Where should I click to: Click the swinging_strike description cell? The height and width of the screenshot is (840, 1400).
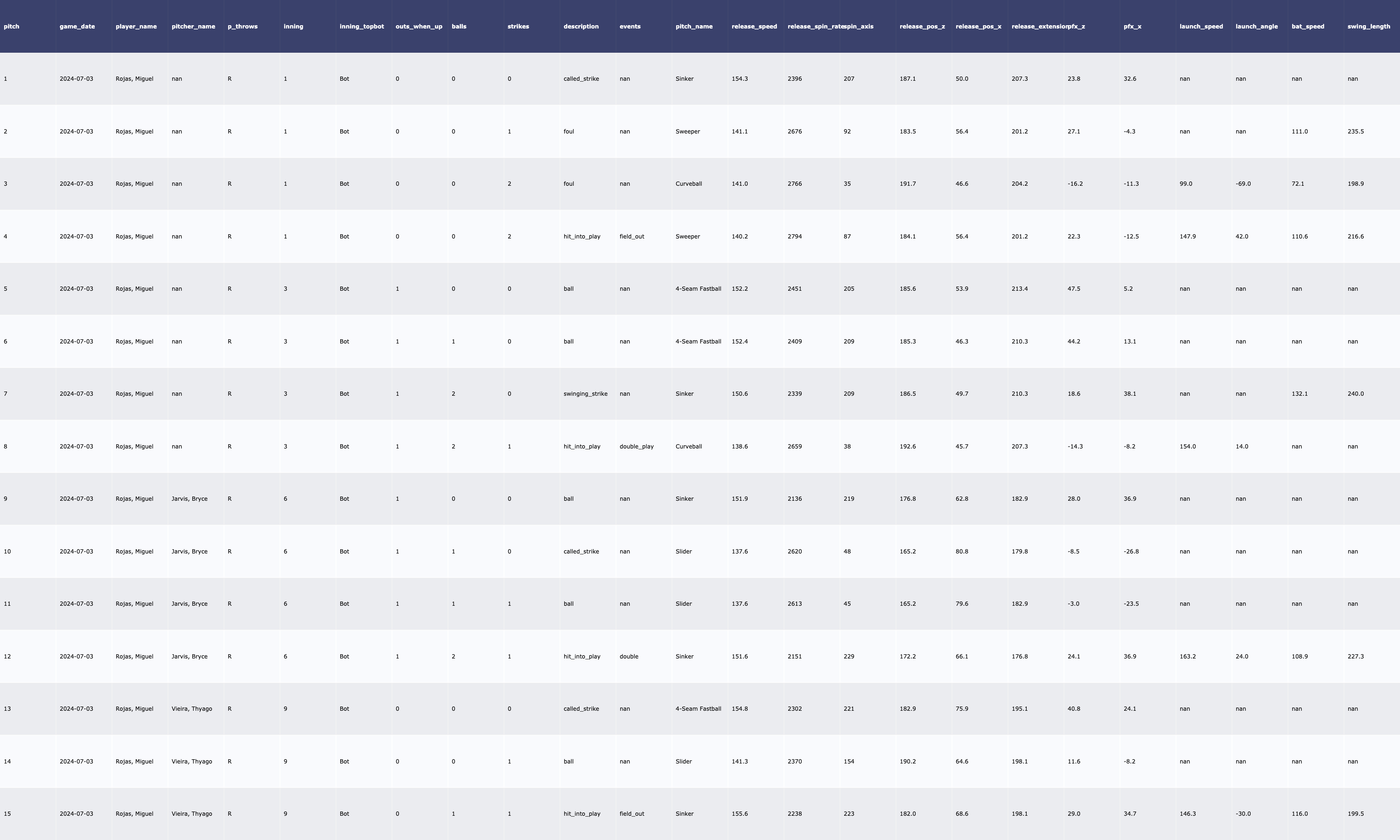585,394
